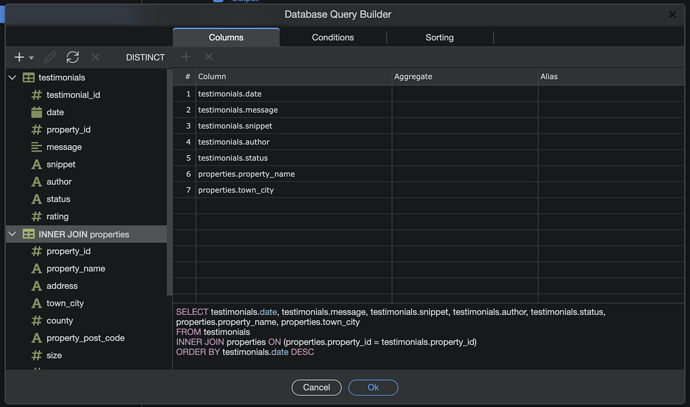690x407 pixels.
Task: Click the county number field icon
Action: [x=37, y=321]
